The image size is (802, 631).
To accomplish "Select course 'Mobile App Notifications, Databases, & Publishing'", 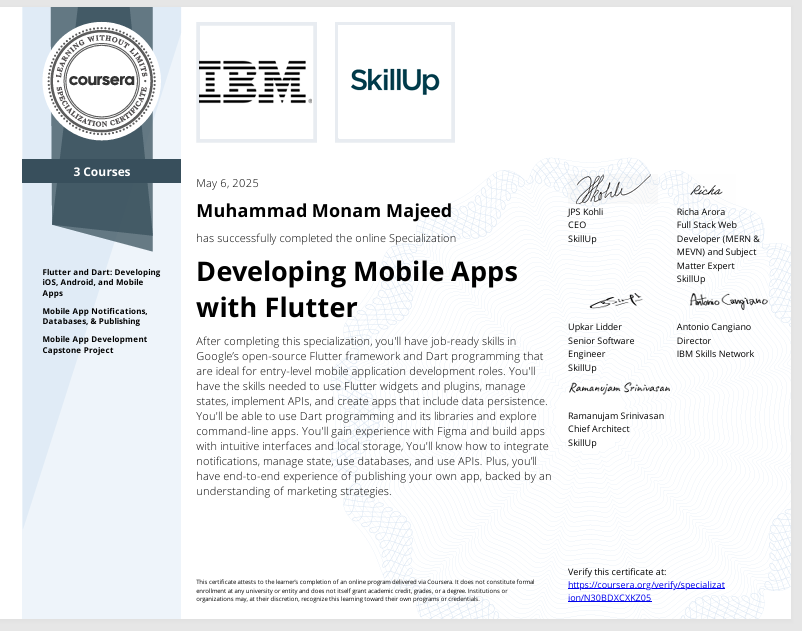I will pos(95,316).
